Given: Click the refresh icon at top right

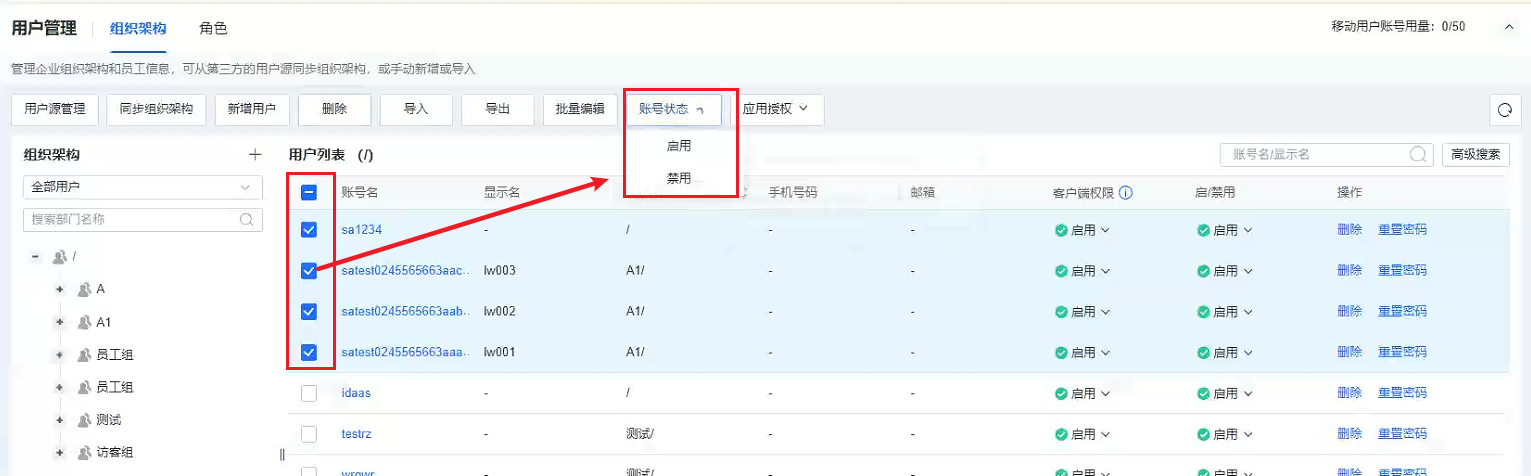Looking at the screenshot, I should [1504, 110].
